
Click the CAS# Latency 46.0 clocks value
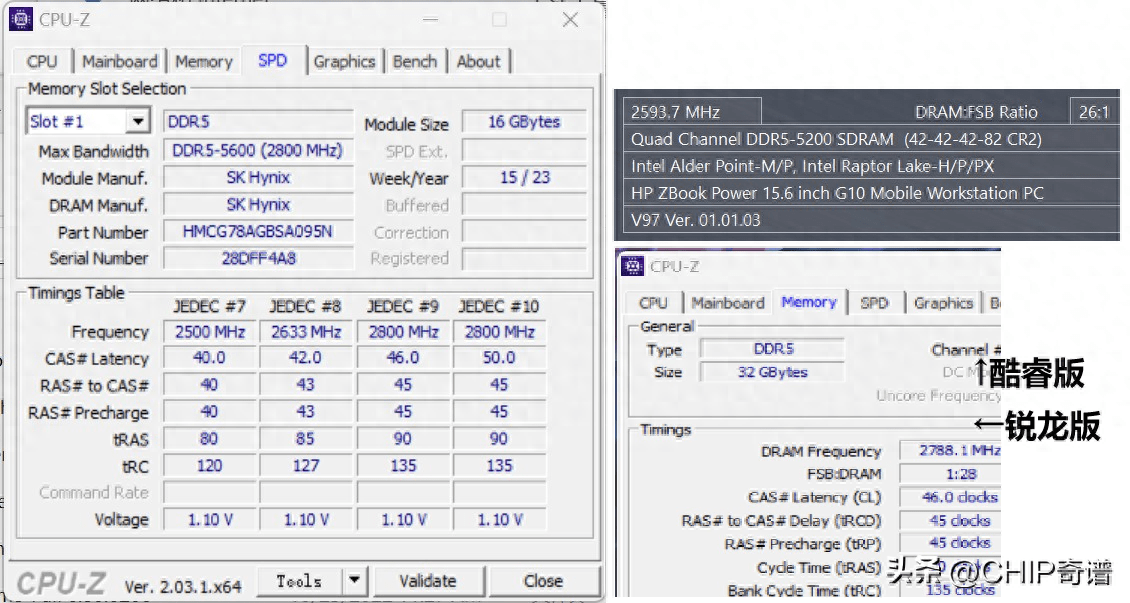951,497
